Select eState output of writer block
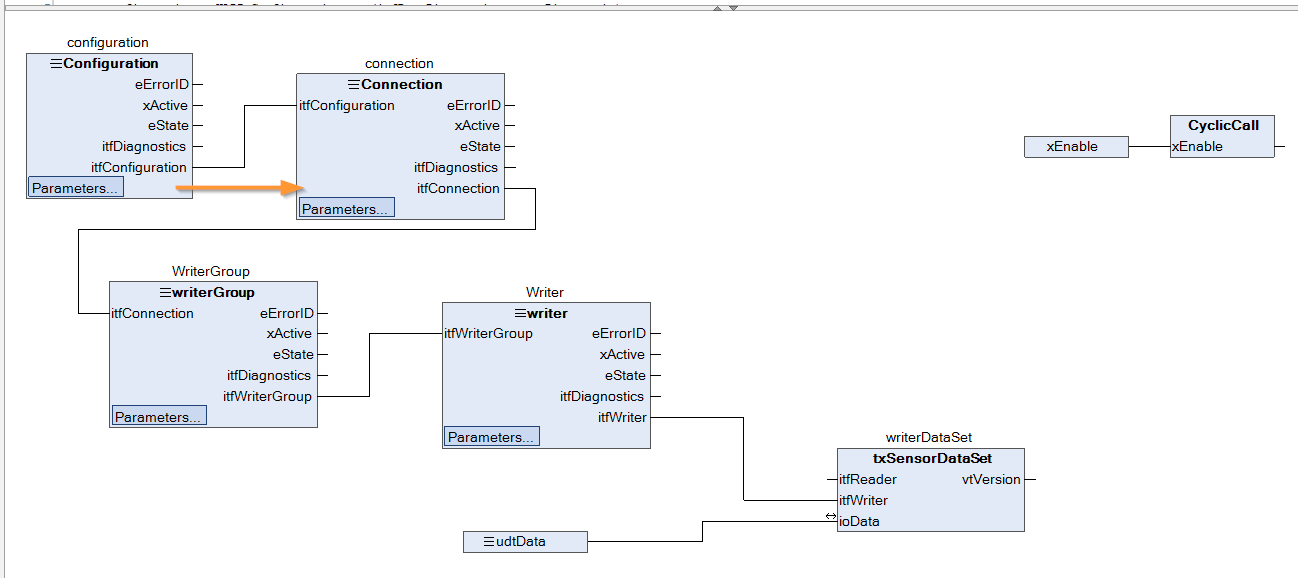 coord(625,375)
